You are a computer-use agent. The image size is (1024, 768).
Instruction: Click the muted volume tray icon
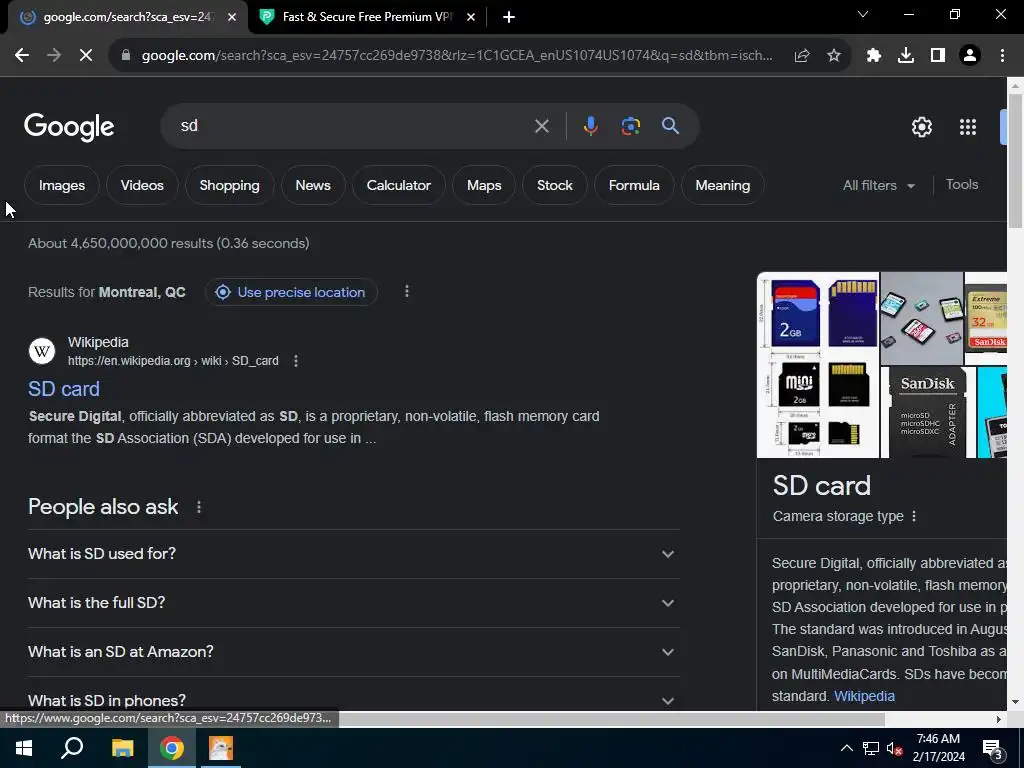click(x=895, y=748)
